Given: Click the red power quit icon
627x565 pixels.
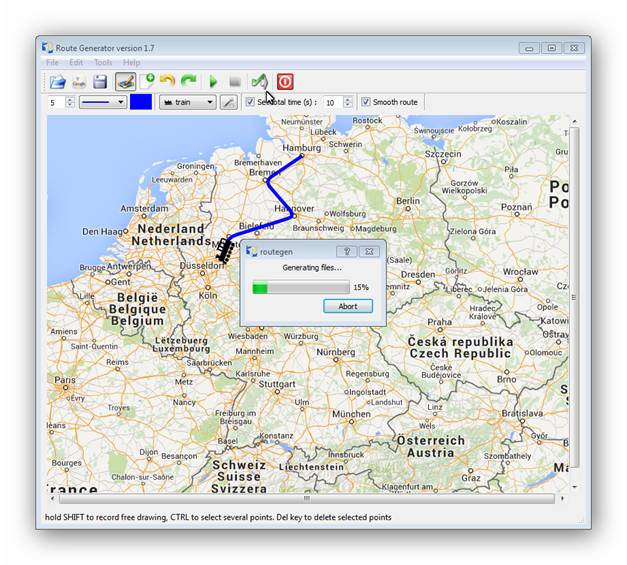Looking at the screenshot, I should (285, 82).
